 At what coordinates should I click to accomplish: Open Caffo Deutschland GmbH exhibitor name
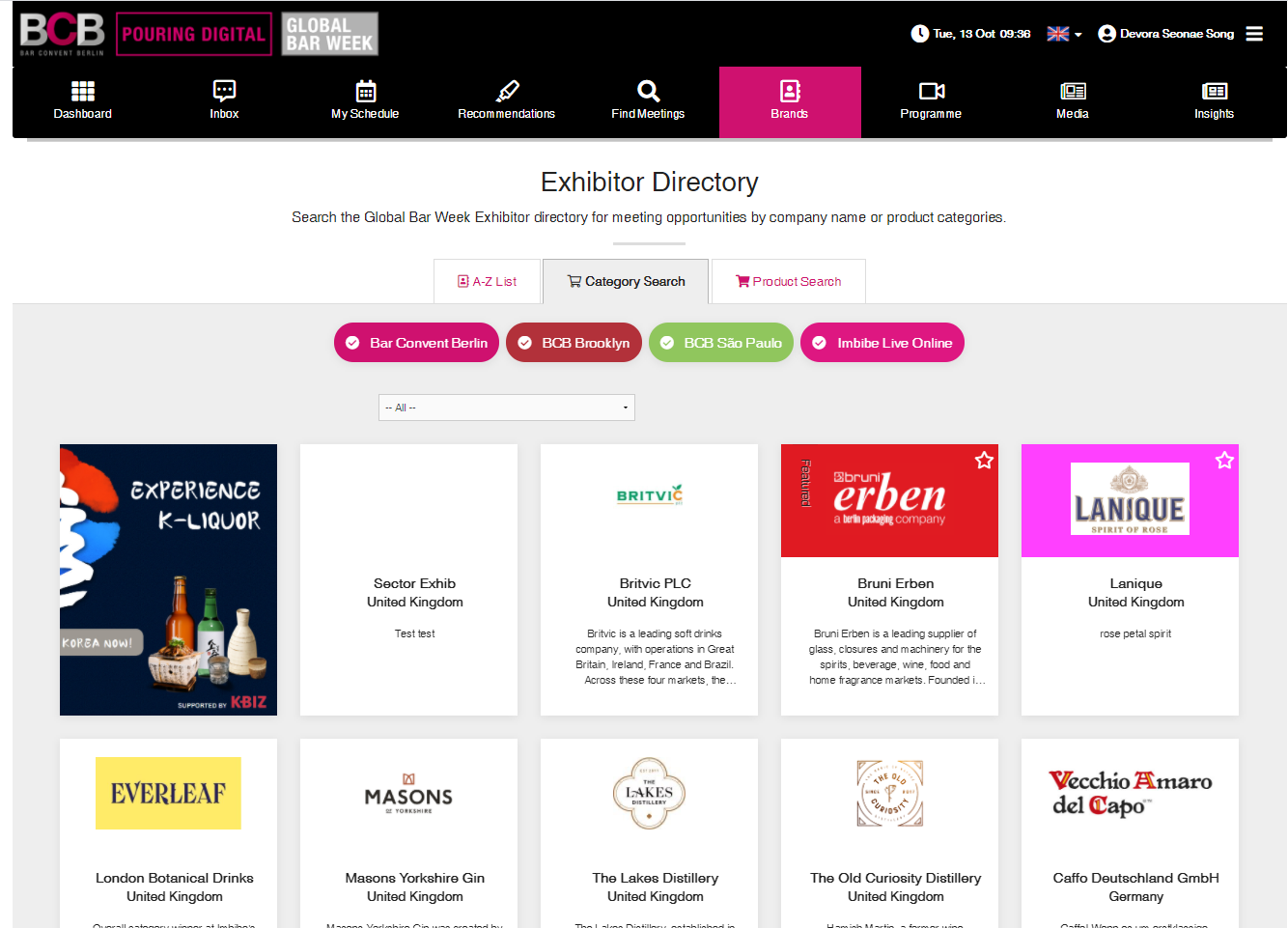point(1136,878)
